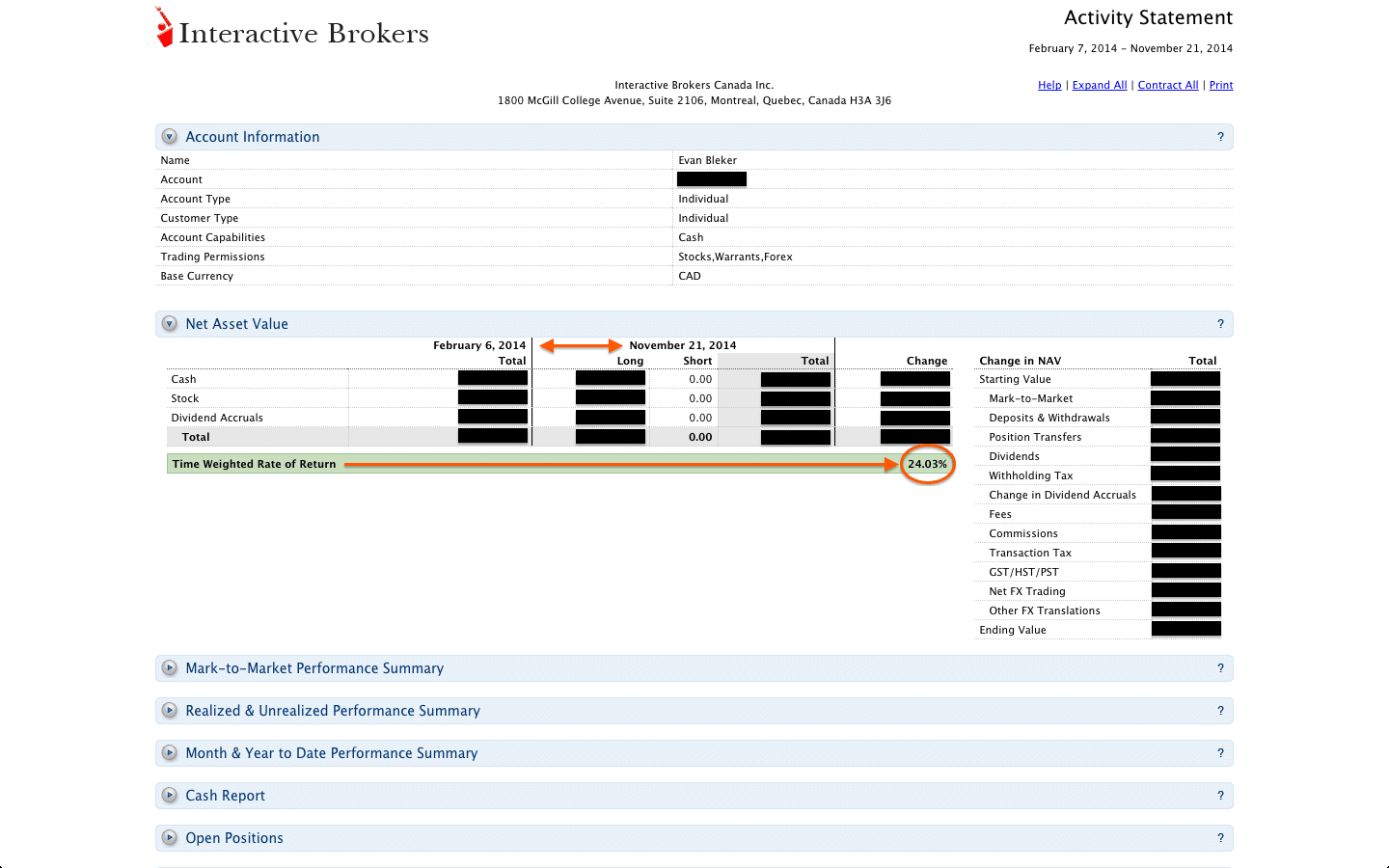The image size is (1389, 868).
Task: Expand the Cash Report section arrow
Action: pyautogui.click(x=170, y=795)
